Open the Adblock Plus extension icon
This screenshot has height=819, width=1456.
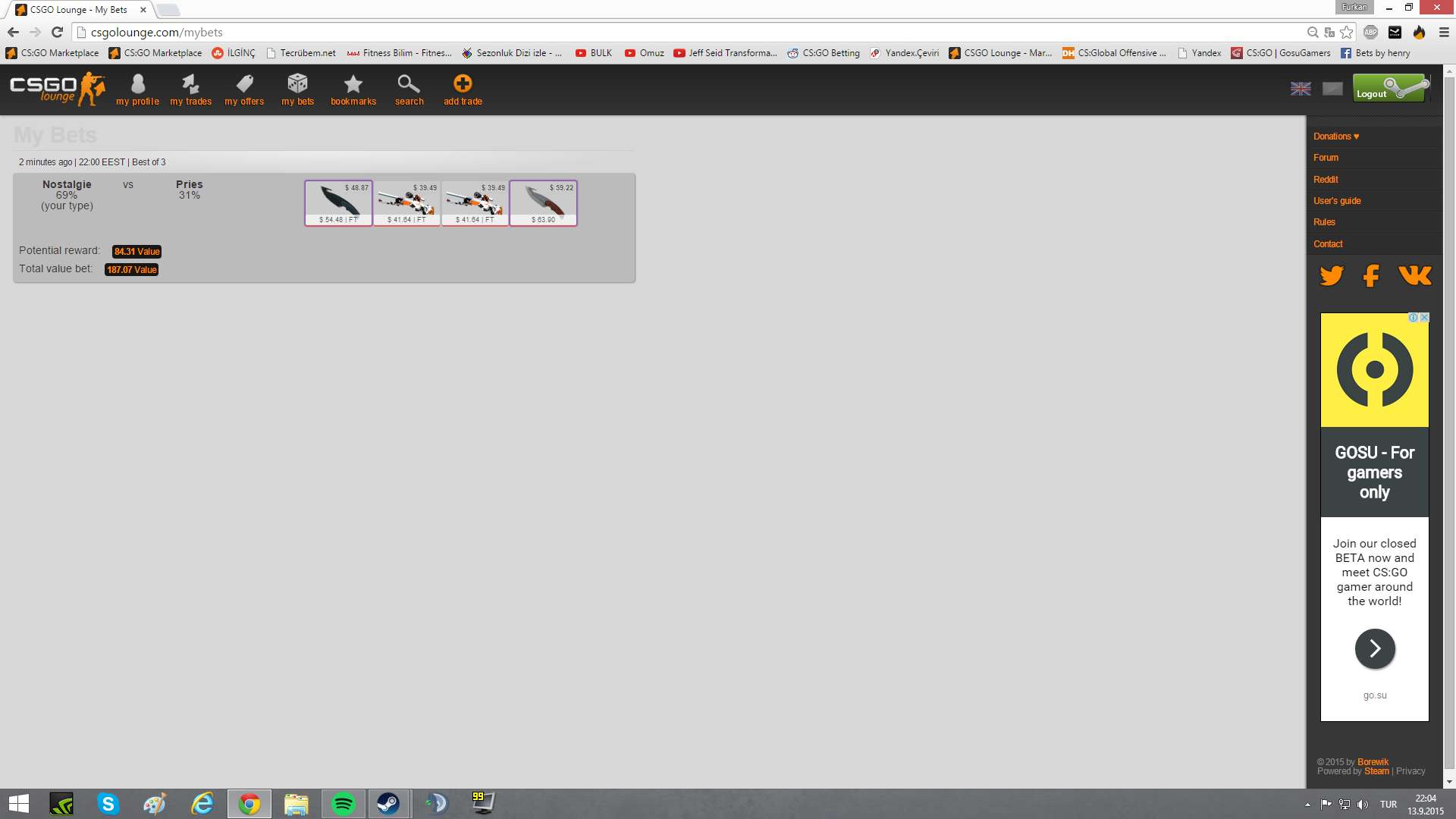coord(1370,32)
